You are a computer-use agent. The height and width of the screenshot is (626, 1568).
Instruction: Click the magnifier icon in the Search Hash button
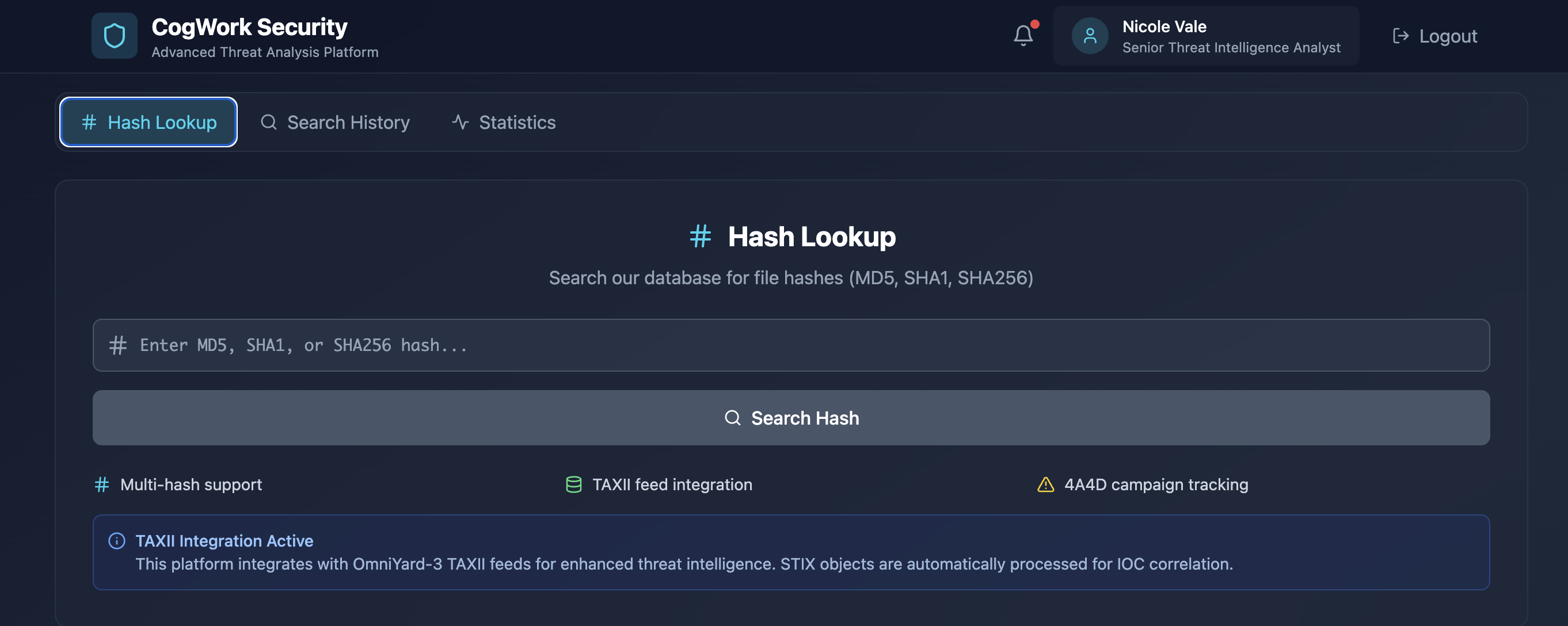click(x=733, y=418)
